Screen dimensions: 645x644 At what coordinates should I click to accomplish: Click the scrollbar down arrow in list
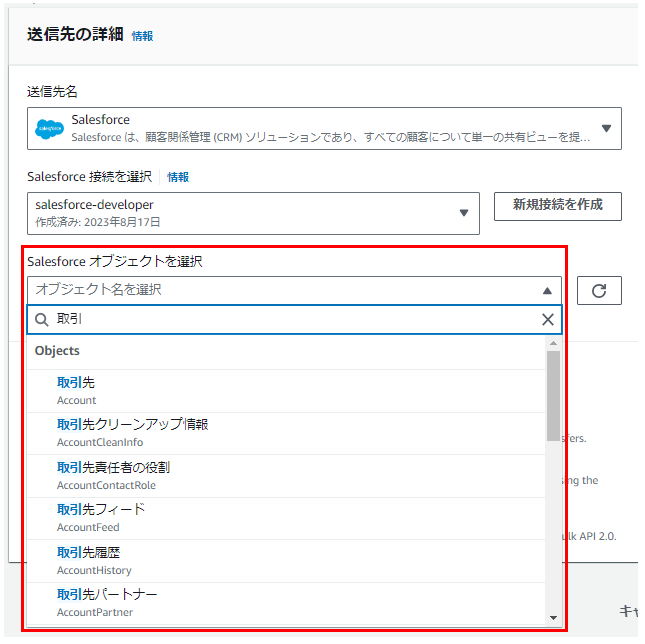click(553, 618)
